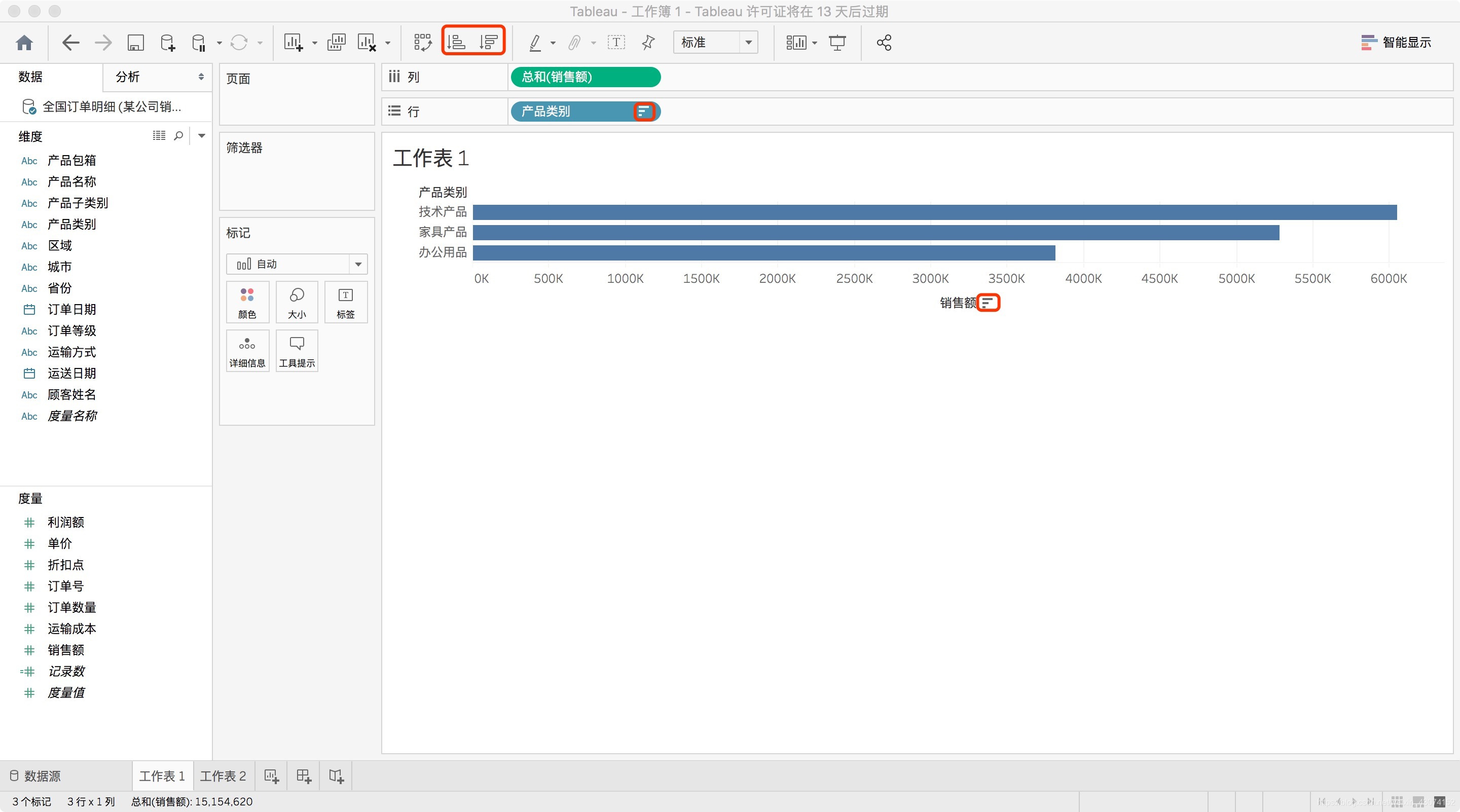Viewport: 1460px width, 812px height.
Task: Open the mark type 自动 dropdown
Action: coord(297,264)
